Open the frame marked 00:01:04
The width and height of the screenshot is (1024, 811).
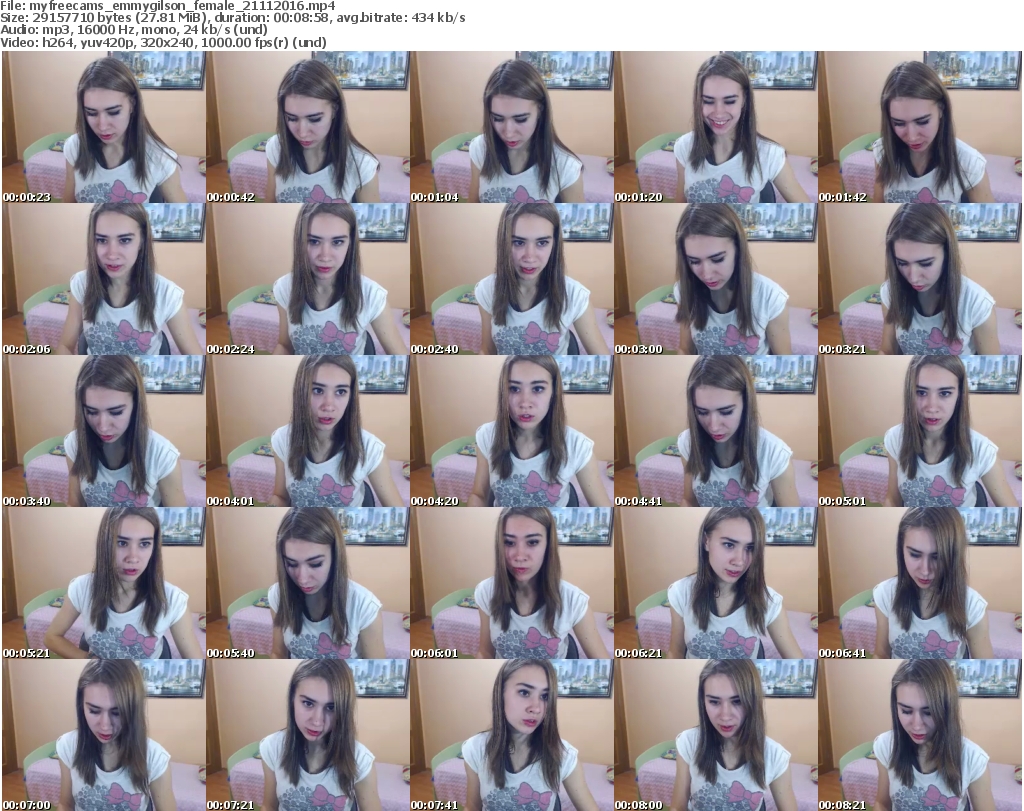[511, 127]
